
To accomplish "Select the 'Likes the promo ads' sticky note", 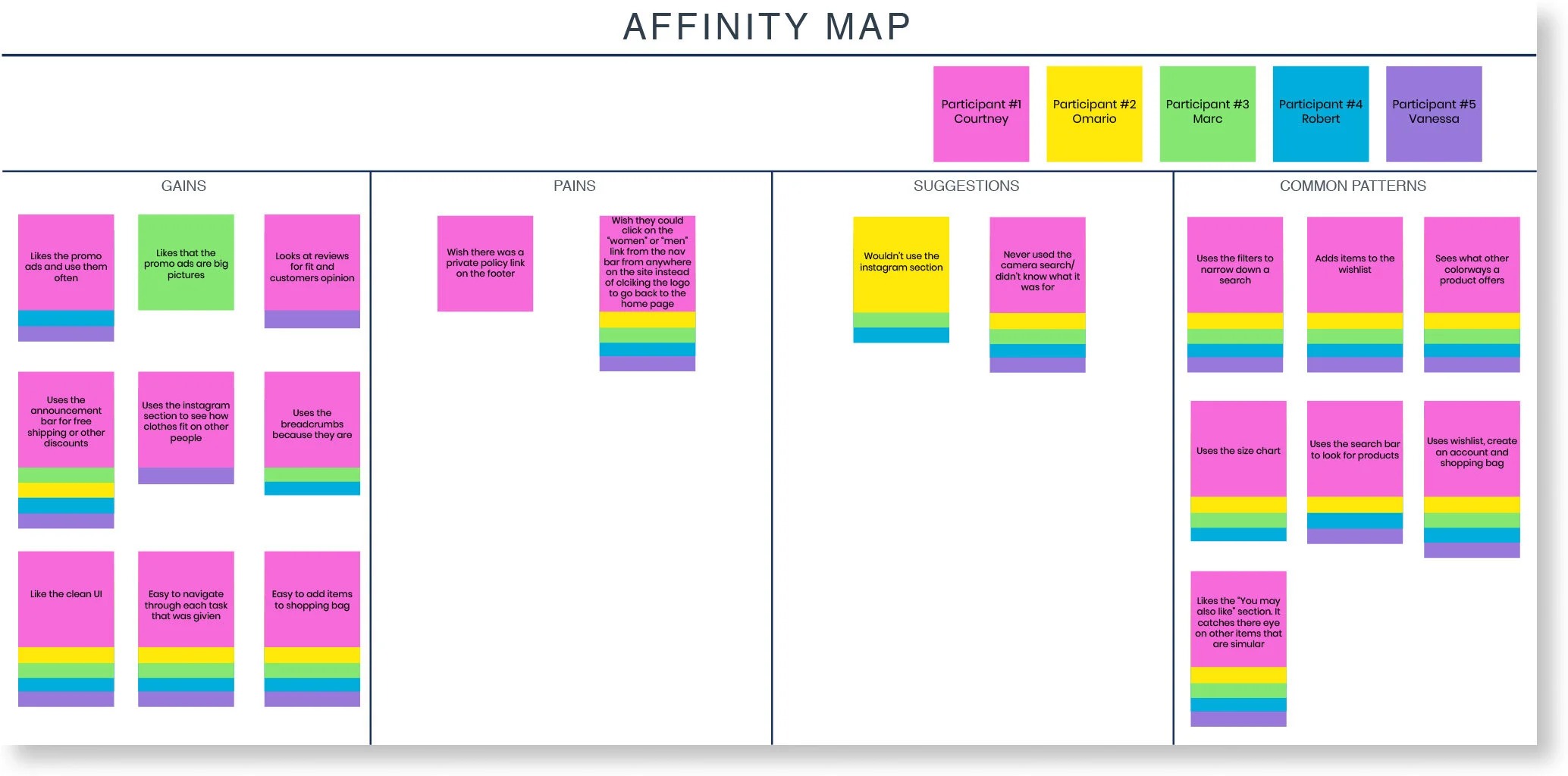I will (66, 266).
